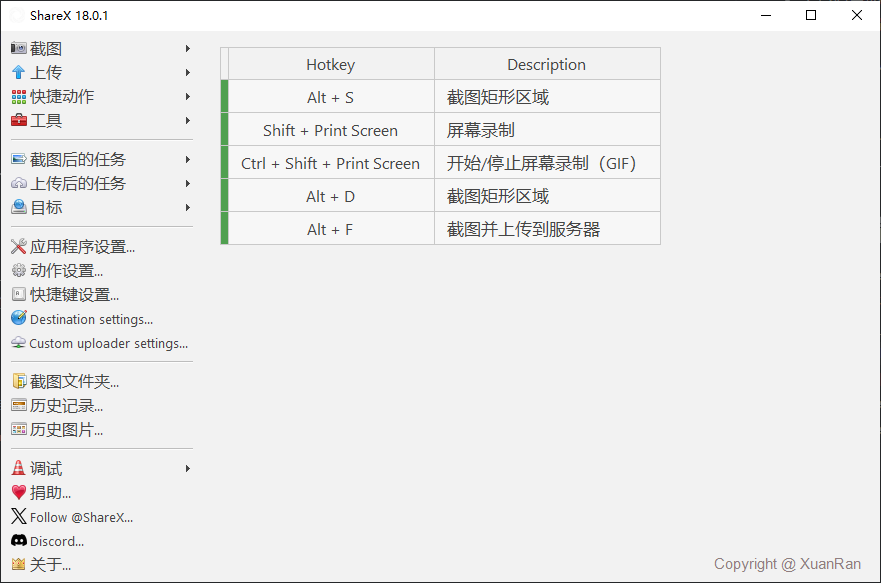Image resolution: width=881 pixels, height=583 pixels.
Task: Click the gear icon for 动作设置
Action: click(x=18, y=271)
